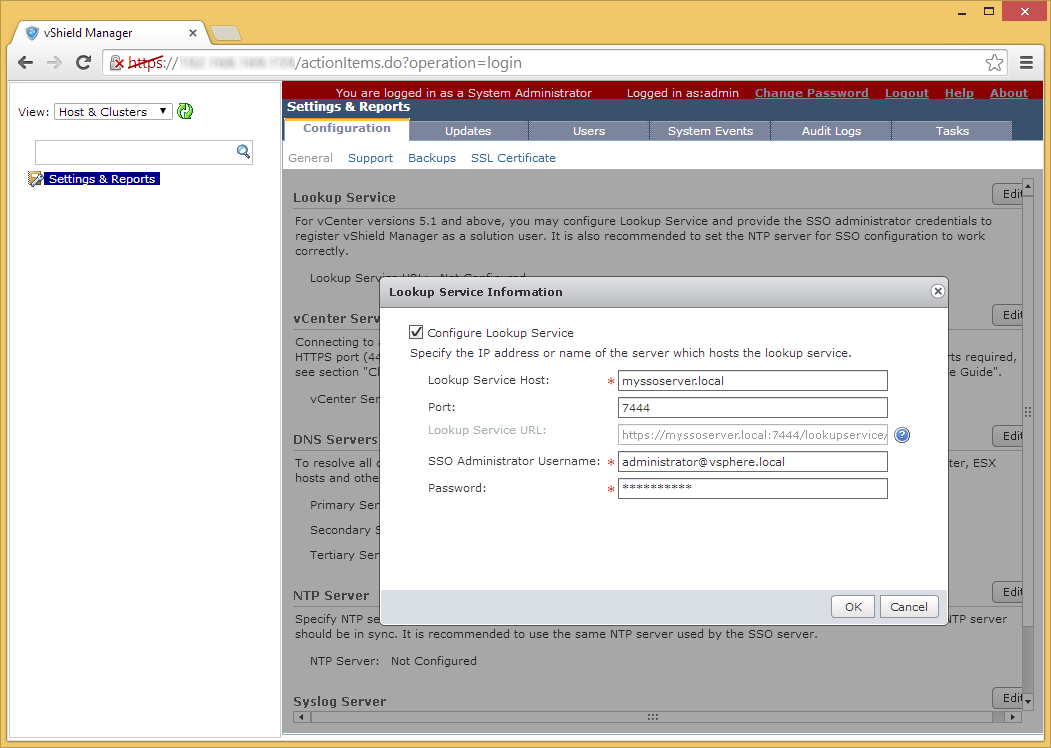
Task: Switch to the Configuration tab
Action: (x=347, y=129)
